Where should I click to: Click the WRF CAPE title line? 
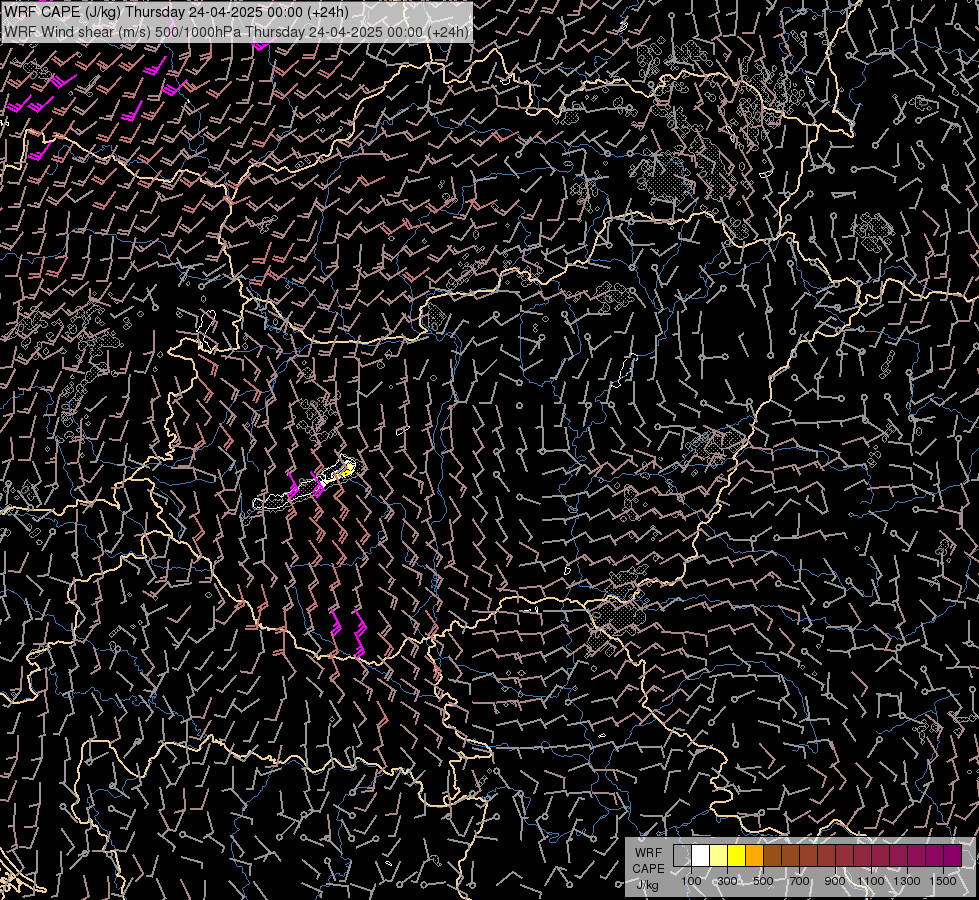(177, 12)
